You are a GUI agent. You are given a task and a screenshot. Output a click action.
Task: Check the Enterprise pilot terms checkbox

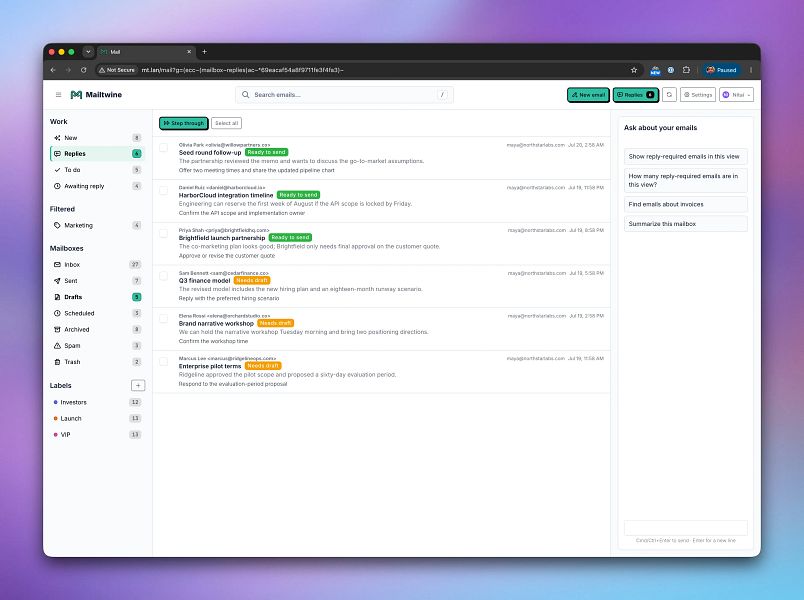click(x=164, y=362)
